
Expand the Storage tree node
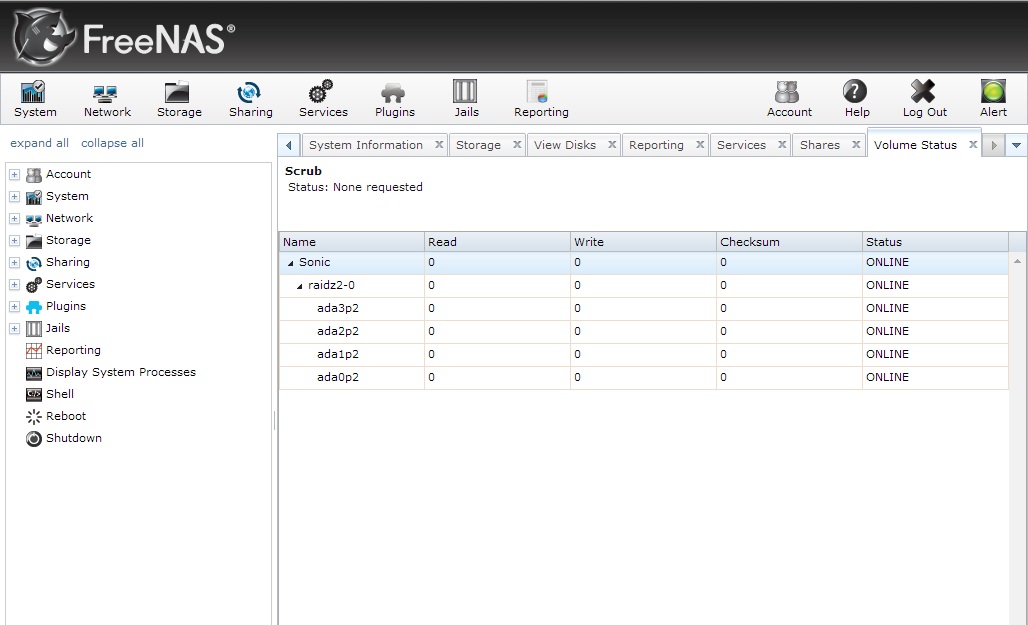14,241
